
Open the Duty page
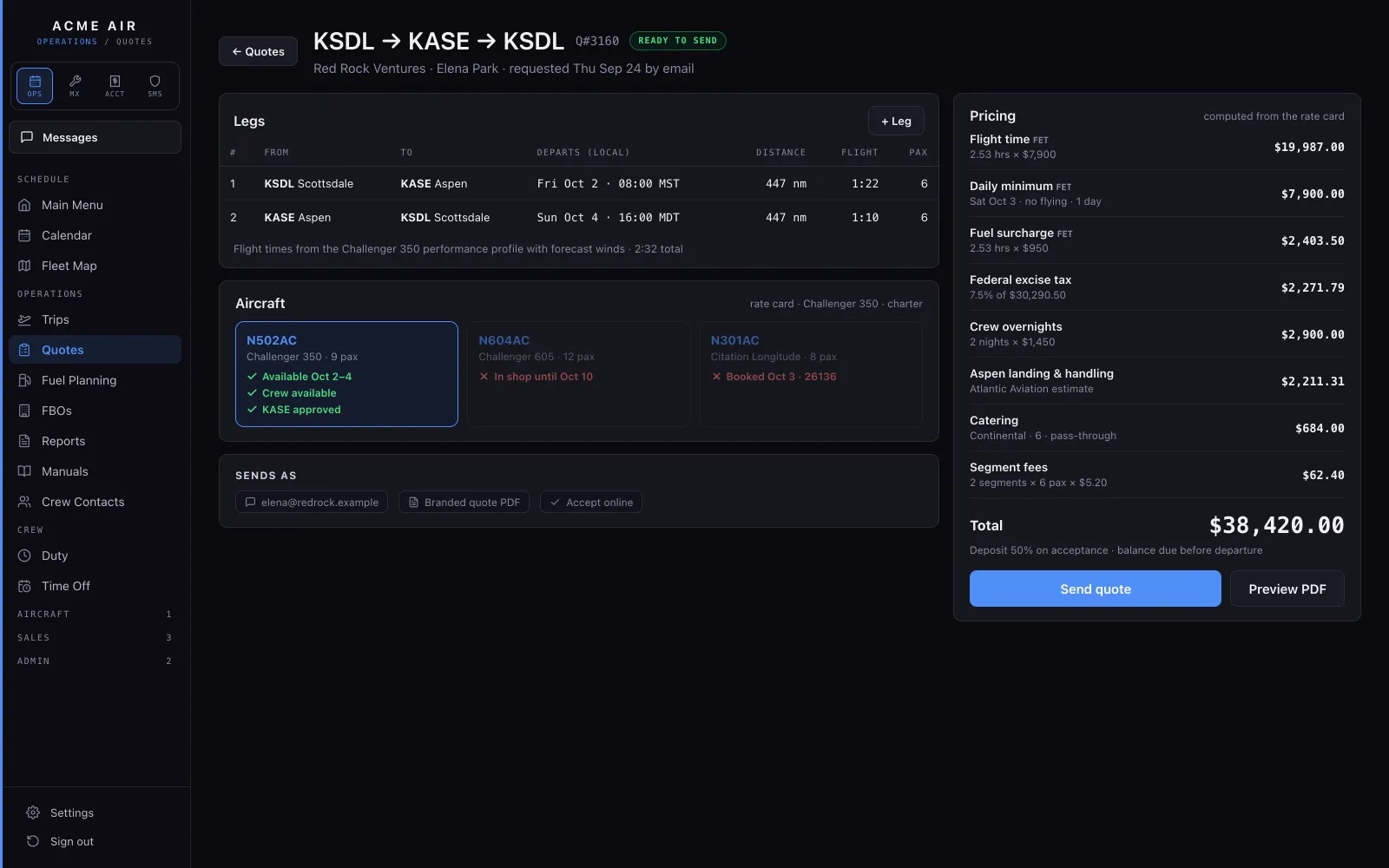click(95, 556)
